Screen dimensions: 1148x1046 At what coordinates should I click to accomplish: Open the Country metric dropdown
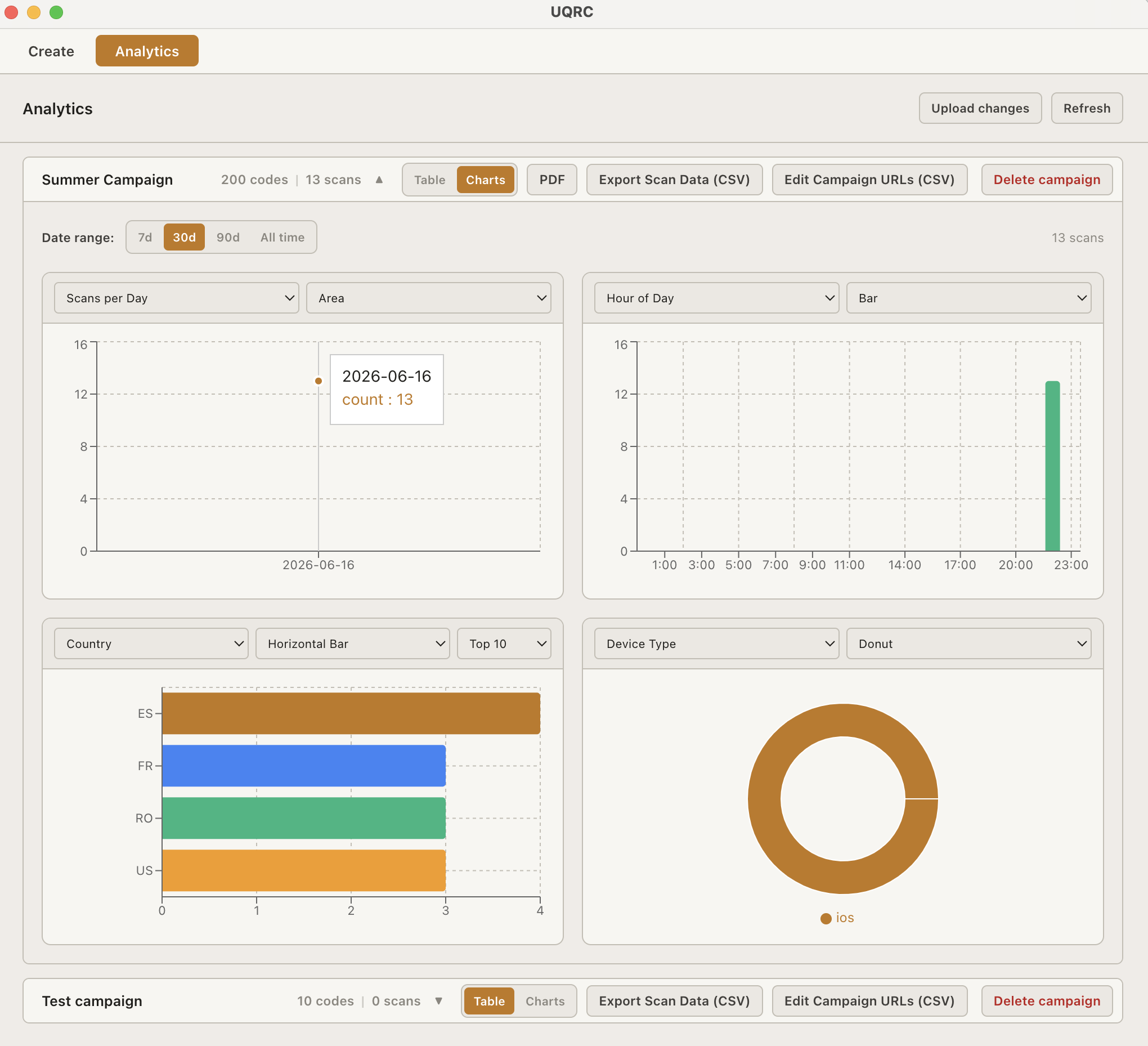(151, 644)
